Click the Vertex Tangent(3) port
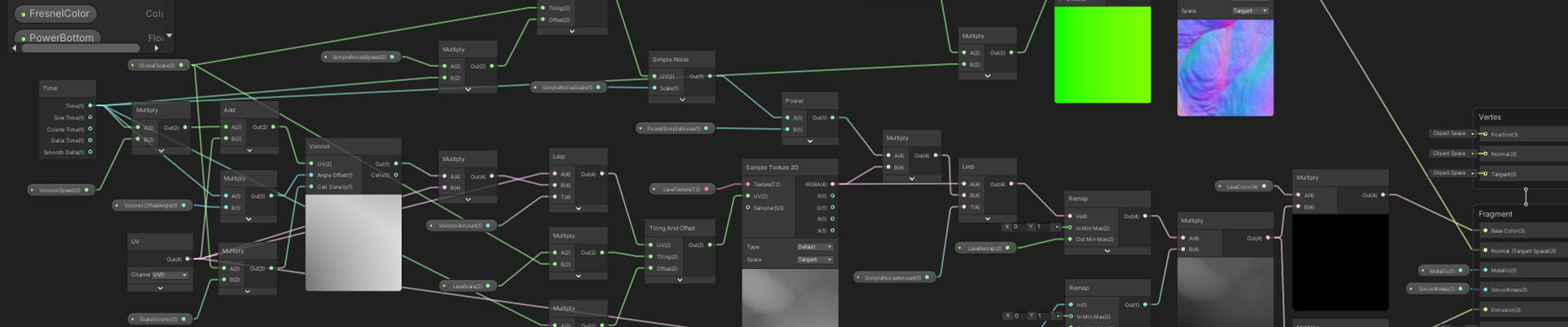The image size is (1568, 327). pyautogui.click(x=1486, y=173)
